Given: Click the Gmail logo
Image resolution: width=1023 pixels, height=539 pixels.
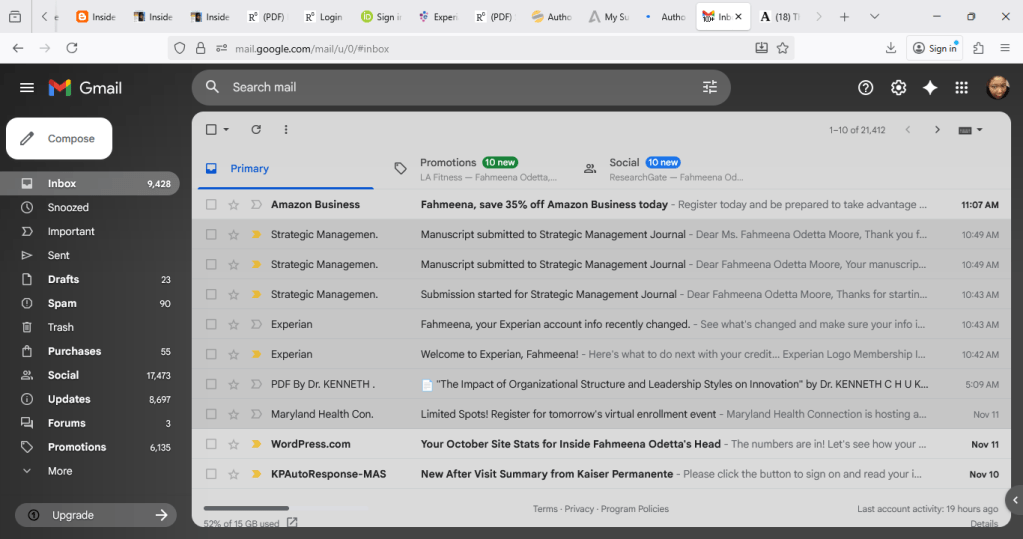Looking at the screenshot, I should point(85,87).
